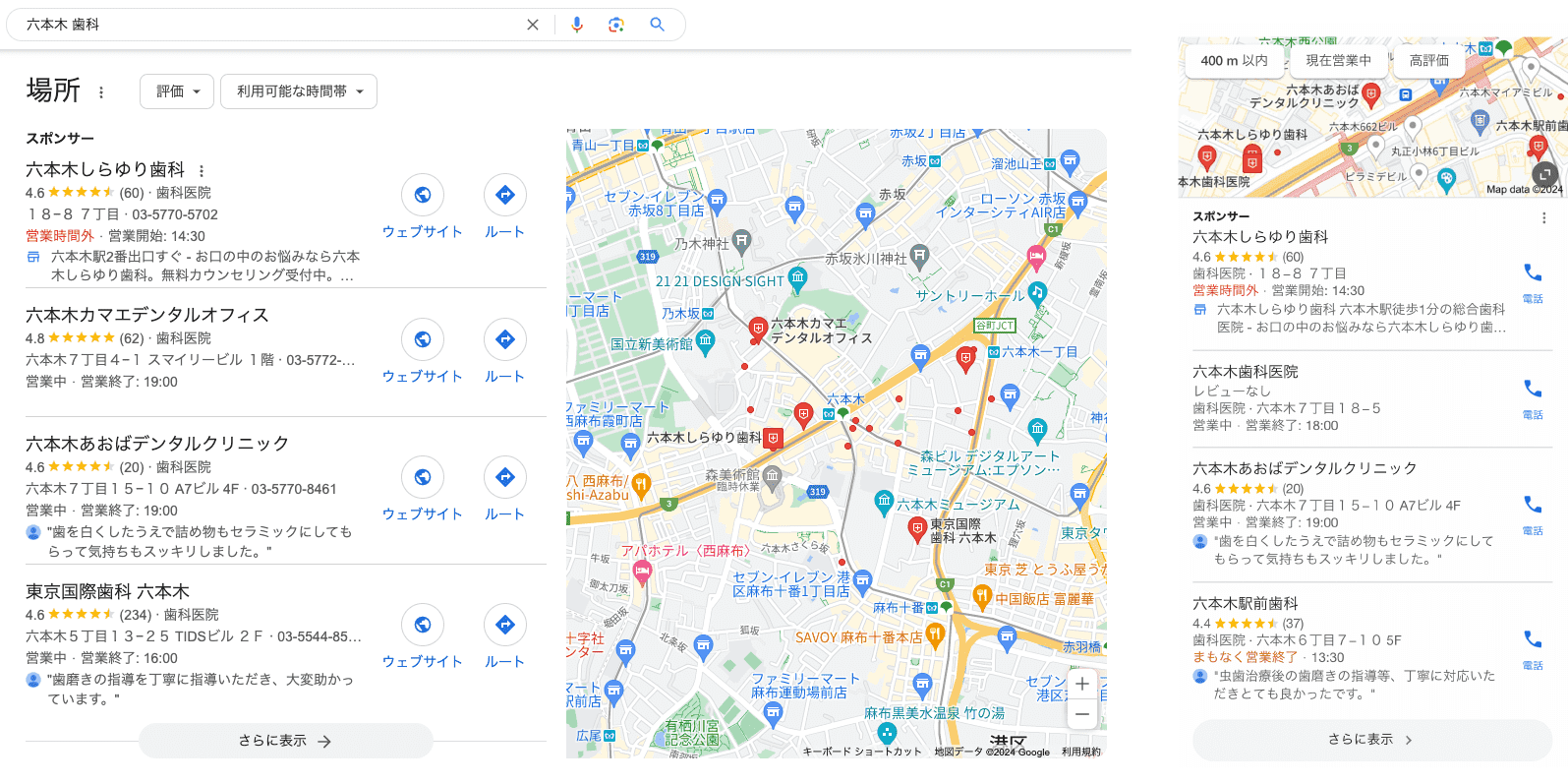Open 六本木駅前歯科 listing in right panel
The image size is (1568, 784).
1246,604
